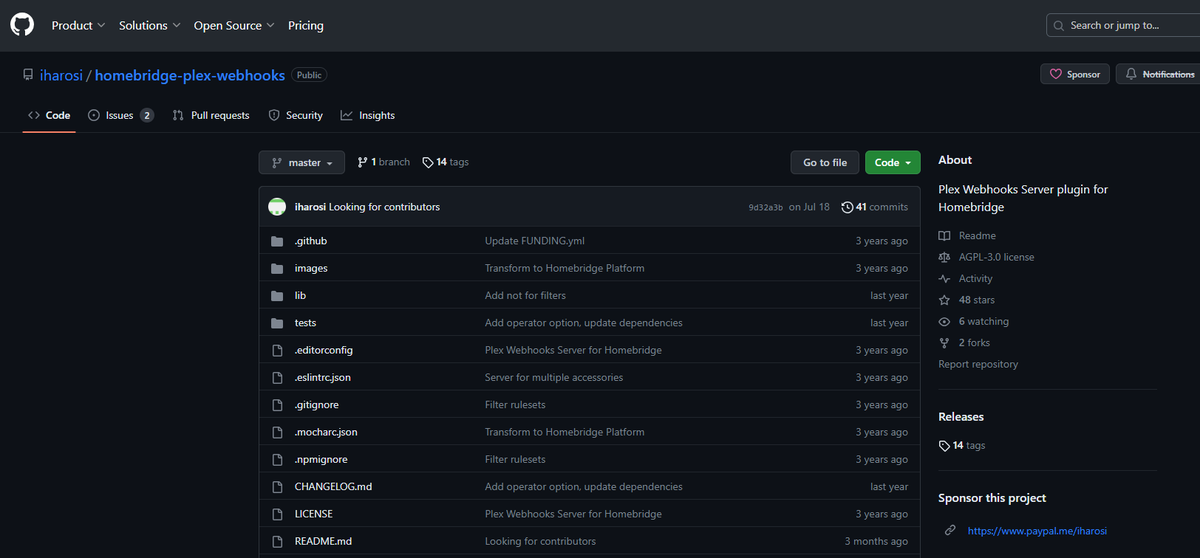Open the master branch selector
The width and height of the screenshot is (1200, 558).
[301, 162]
